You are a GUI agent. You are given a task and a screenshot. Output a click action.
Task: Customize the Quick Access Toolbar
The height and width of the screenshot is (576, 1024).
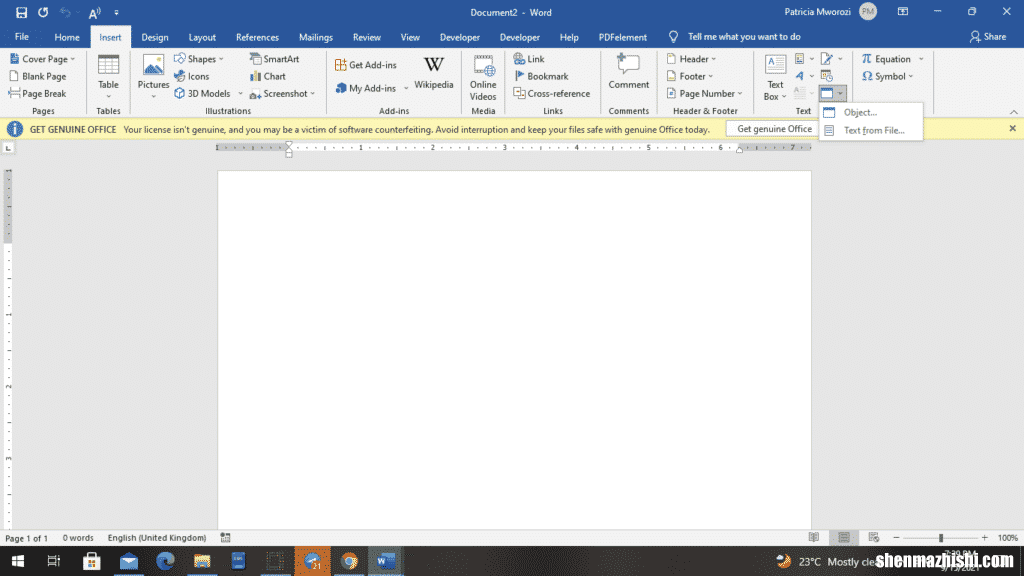coord(116,12)
